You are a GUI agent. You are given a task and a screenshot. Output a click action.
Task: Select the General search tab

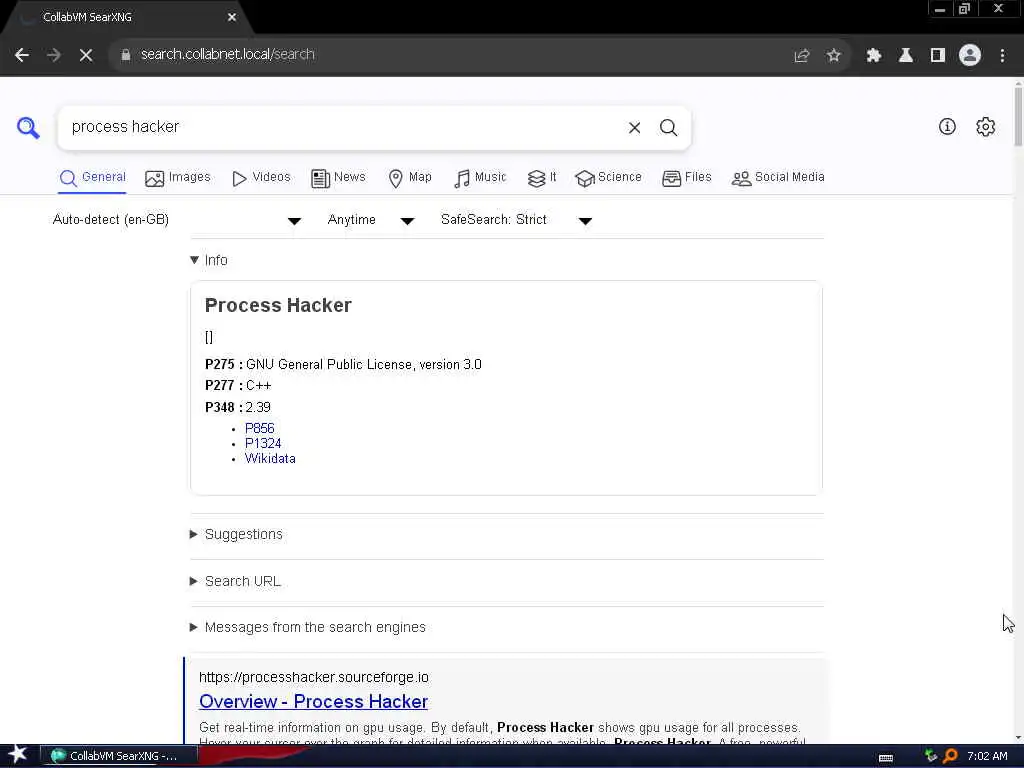tap(92, 178)
